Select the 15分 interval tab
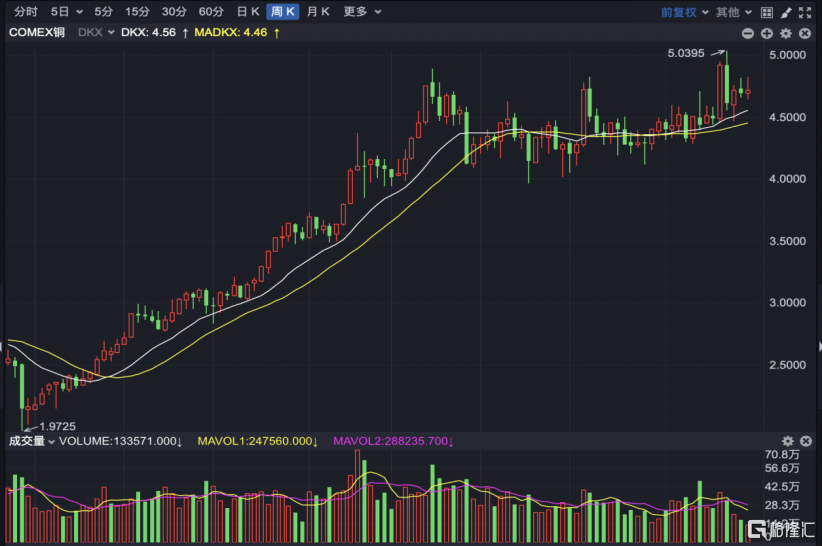This screenshot has height=546, width=822. coord(137,12)
